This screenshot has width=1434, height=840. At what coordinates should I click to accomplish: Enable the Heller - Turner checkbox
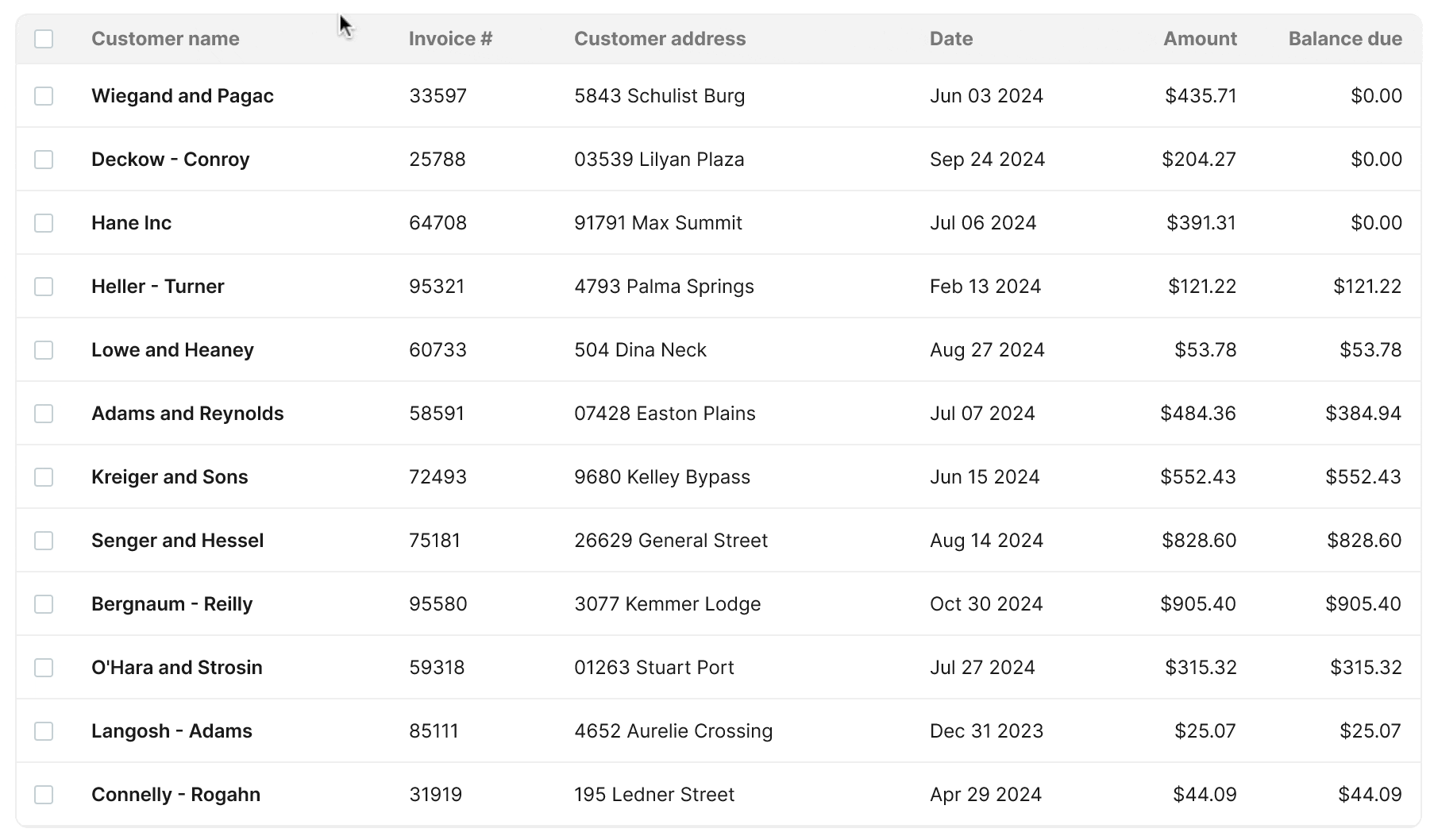44,286
